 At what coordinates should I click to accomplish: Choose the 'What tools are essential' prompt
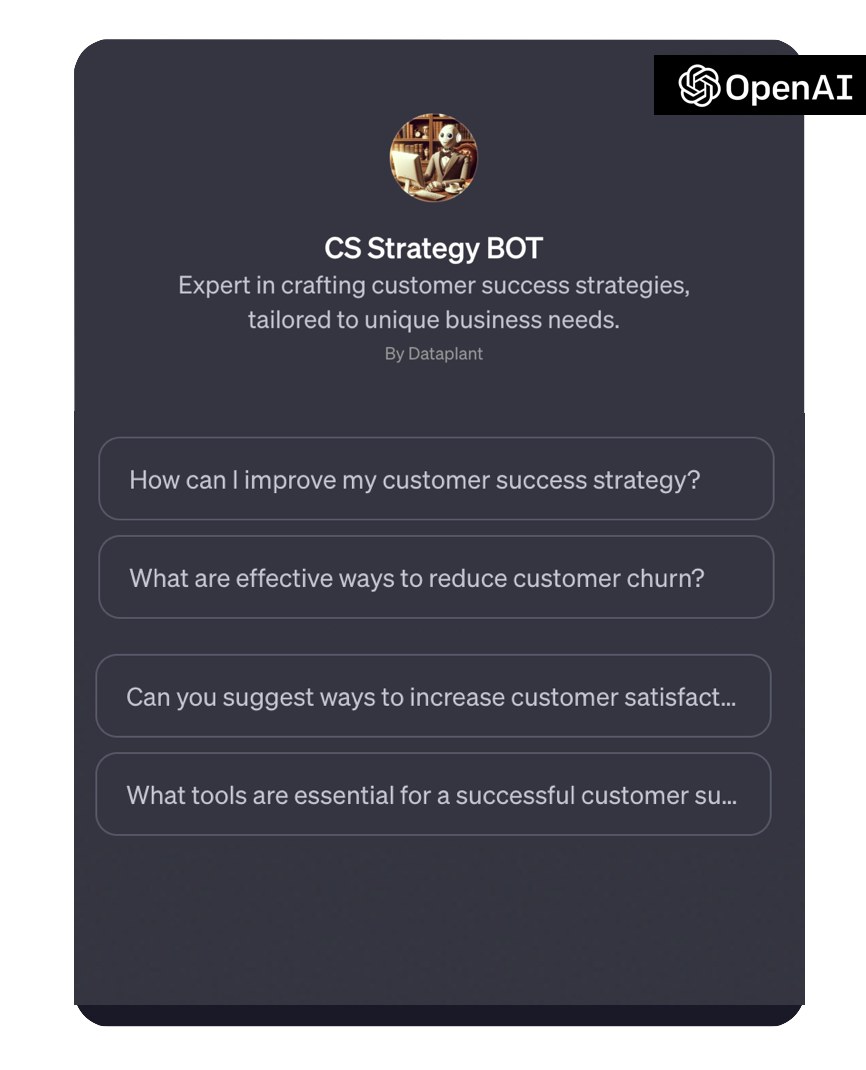click(433, 794)
